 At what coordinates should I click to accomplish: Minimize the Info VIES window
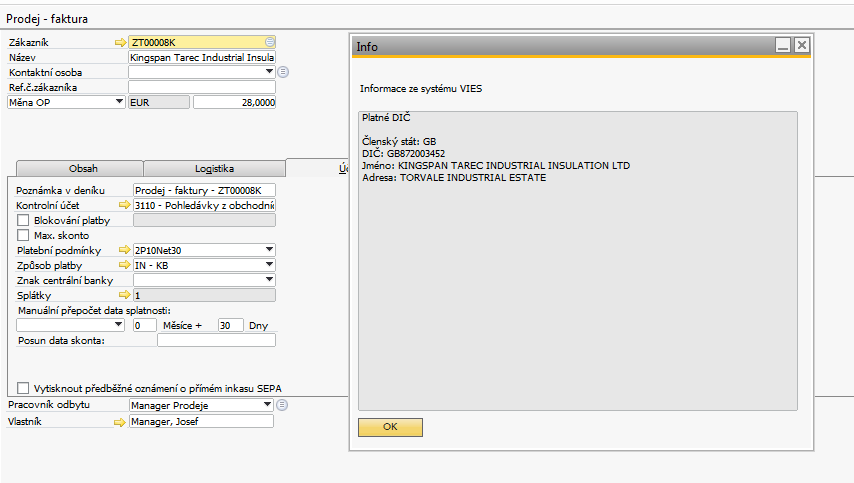pyautogui.click(x=783, y=45)
